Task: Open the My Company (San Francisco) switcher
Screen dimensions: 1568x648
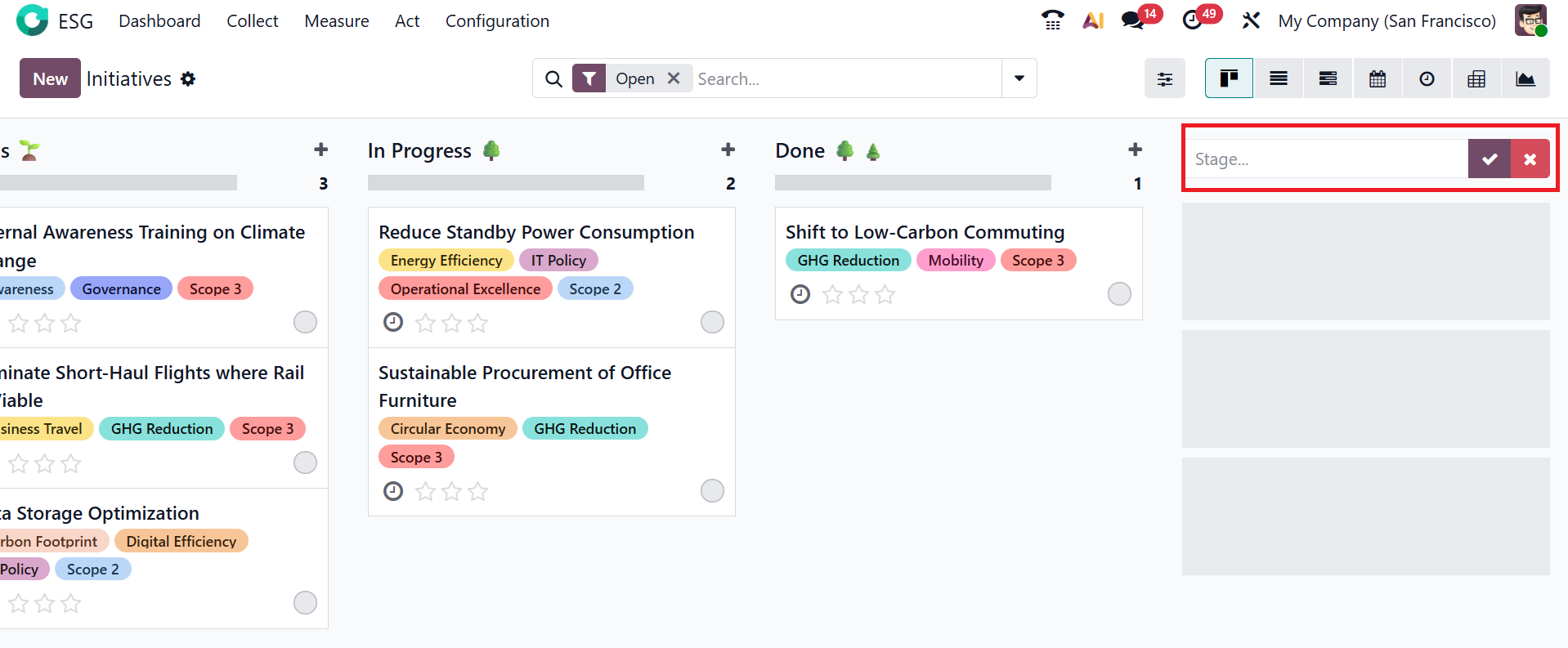Action: (x=1387, y=21)
